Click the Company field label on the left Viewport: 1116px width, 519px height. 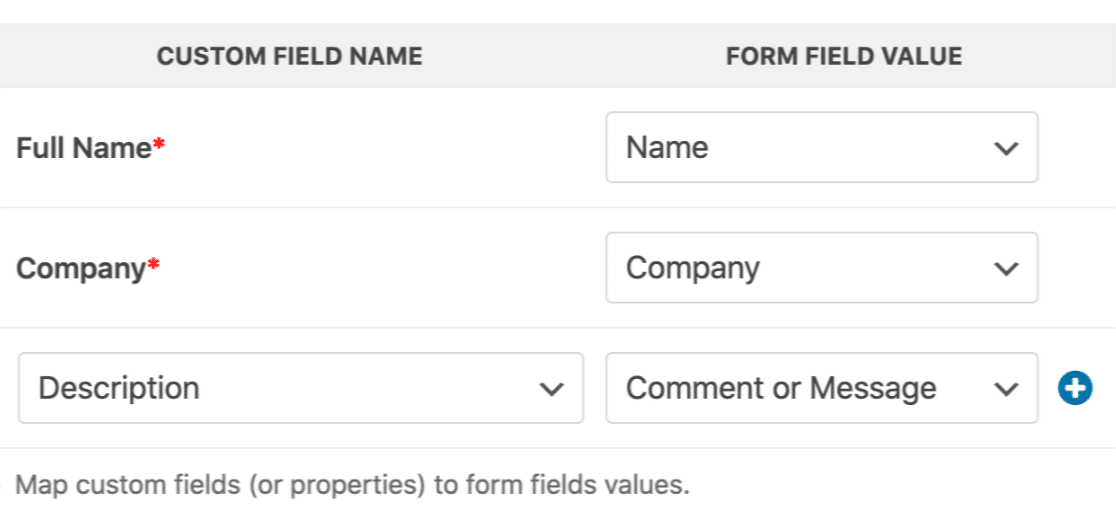point(80,268)
